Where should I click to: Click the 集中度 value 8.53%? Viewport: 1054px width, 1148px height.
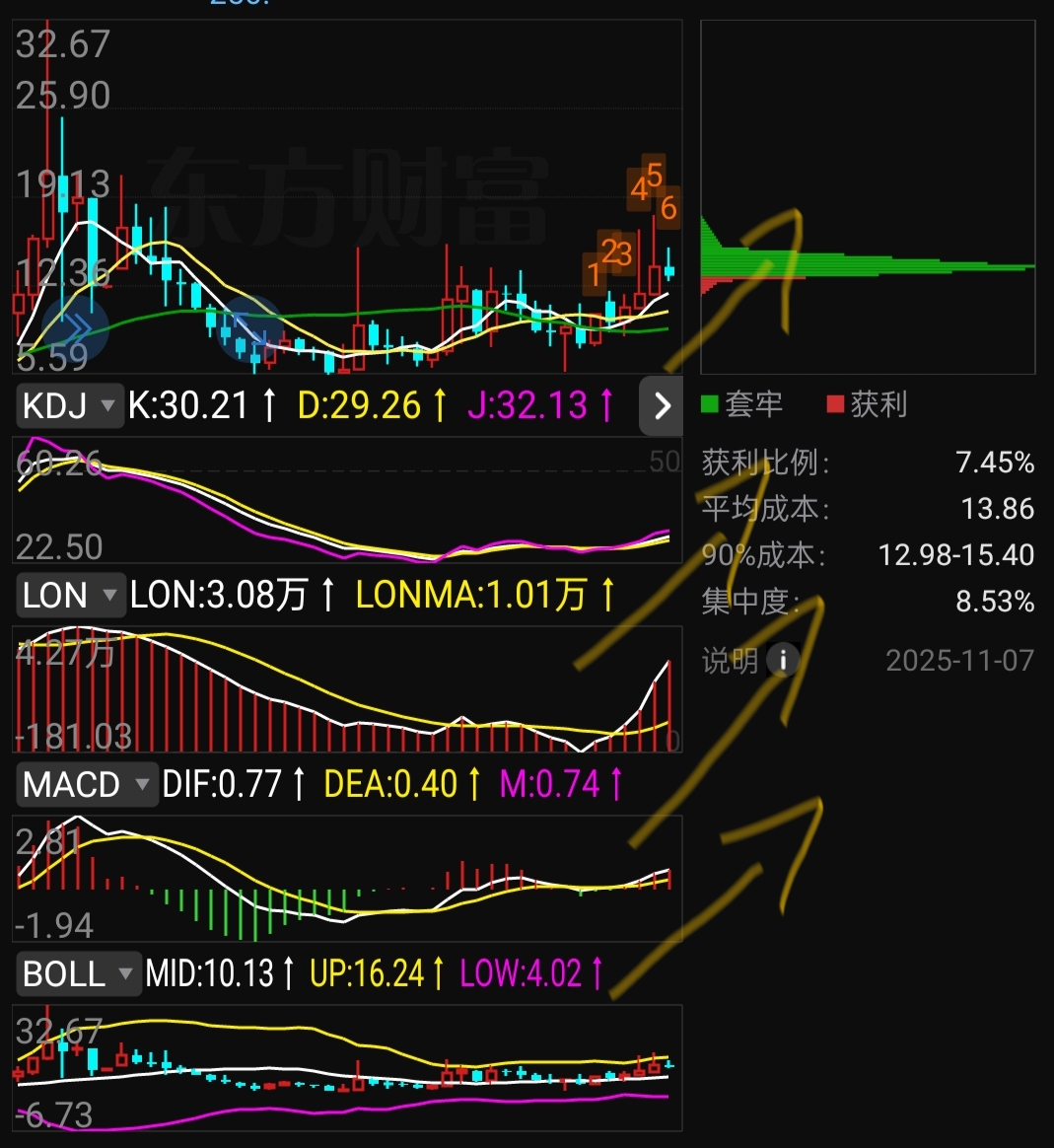(x=996, y=602)
